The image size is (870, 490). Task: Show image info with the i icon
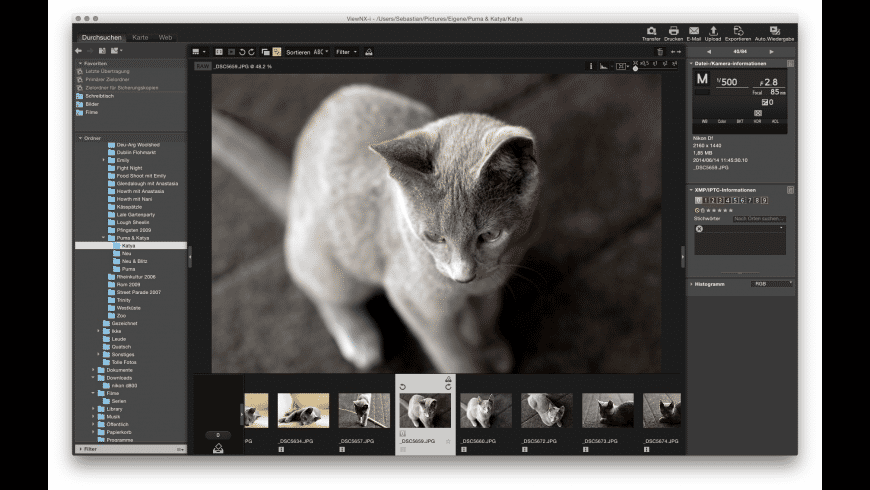pyautogui.click(x=590, y=66)
